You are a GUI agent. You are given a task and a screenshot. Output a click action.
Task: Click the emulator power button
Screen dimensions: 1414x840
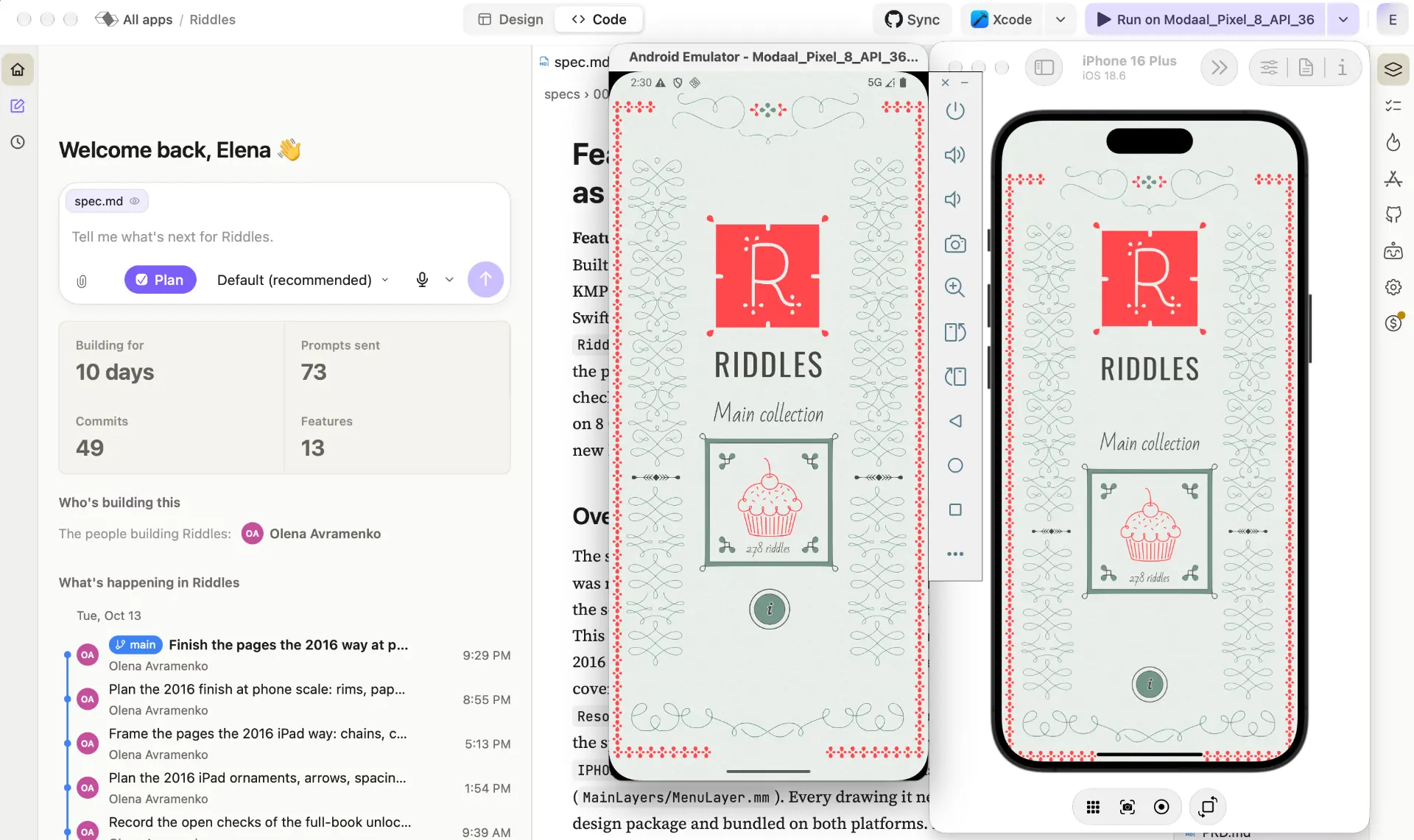(x=955, y=110)
